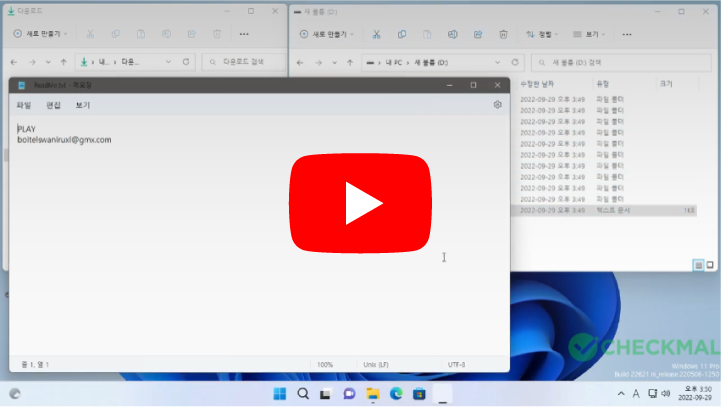Image resolution: width=721 pixels, height=407 pixels.
Task: Click the UTF-8 encoding status entry
Action: pos(456,365)
